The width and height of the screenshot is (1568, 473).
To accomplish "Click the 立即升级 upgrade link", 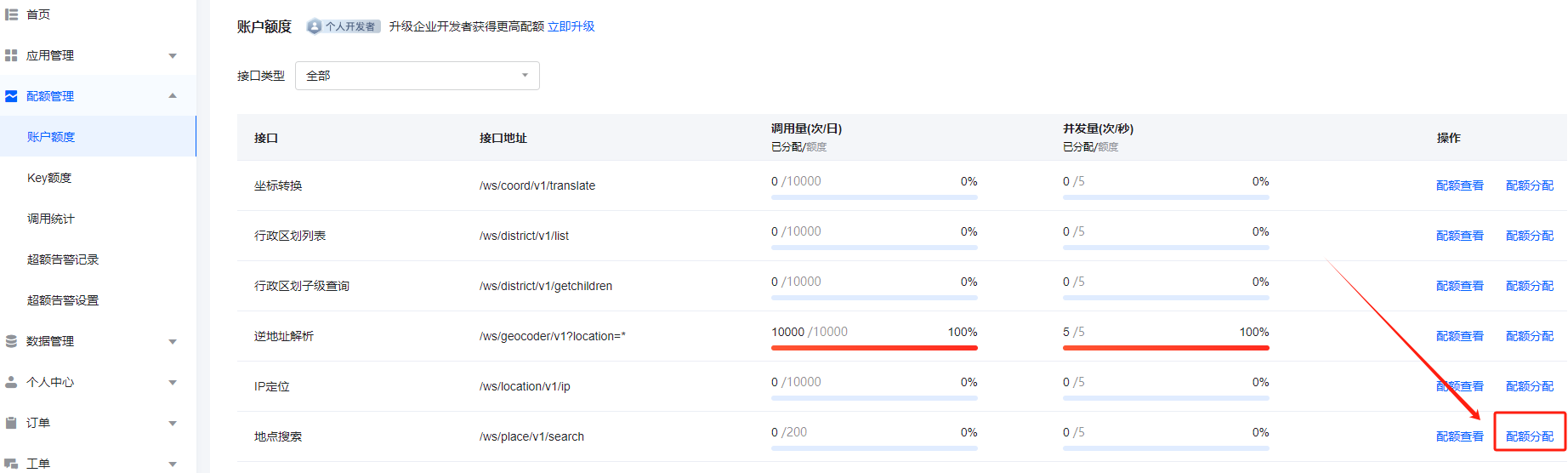I will [571, 26].
